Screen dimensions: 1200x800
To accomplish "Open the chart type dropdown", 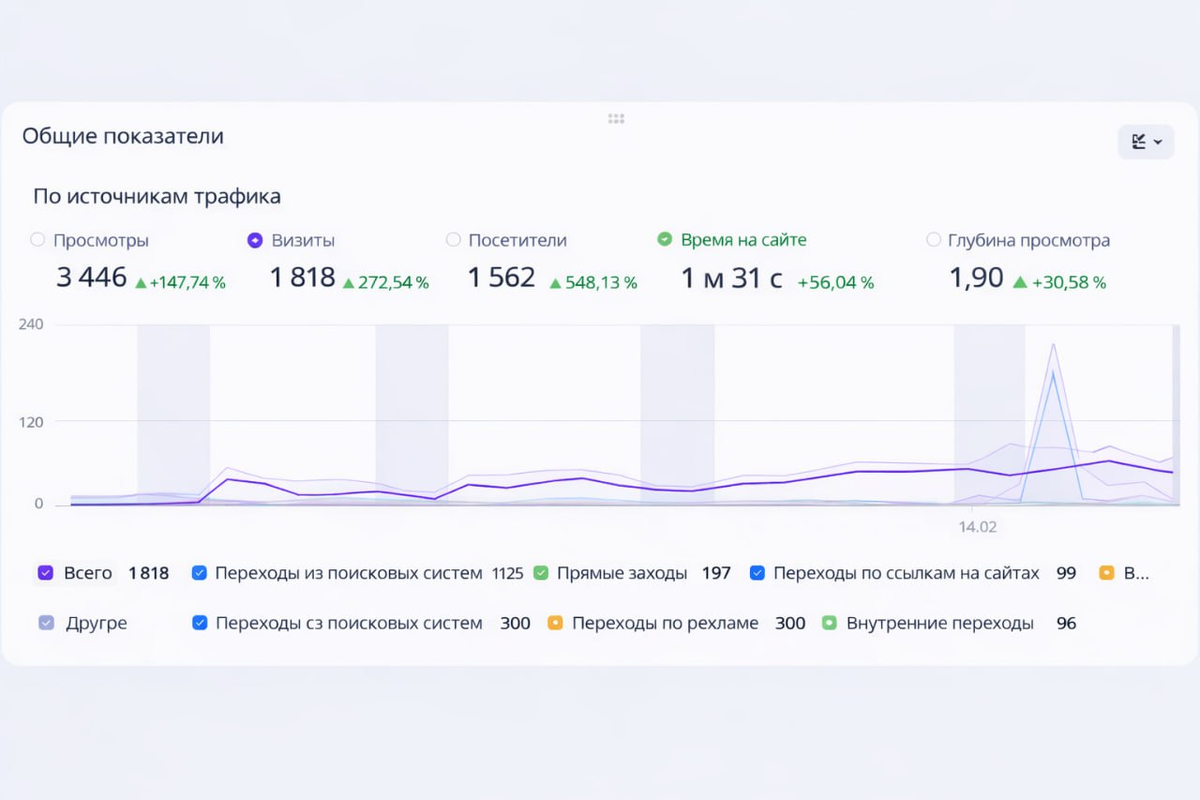I will tap(1145, 142).
